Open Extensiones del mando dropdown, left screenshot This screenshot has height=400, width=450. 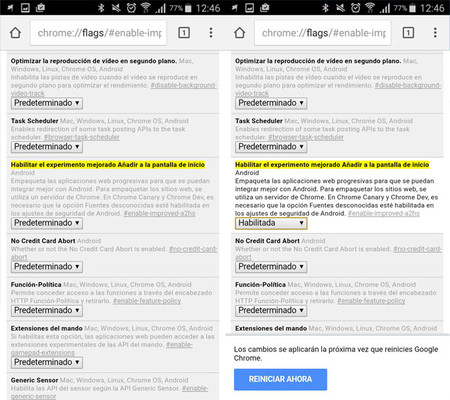coord(47,362)
